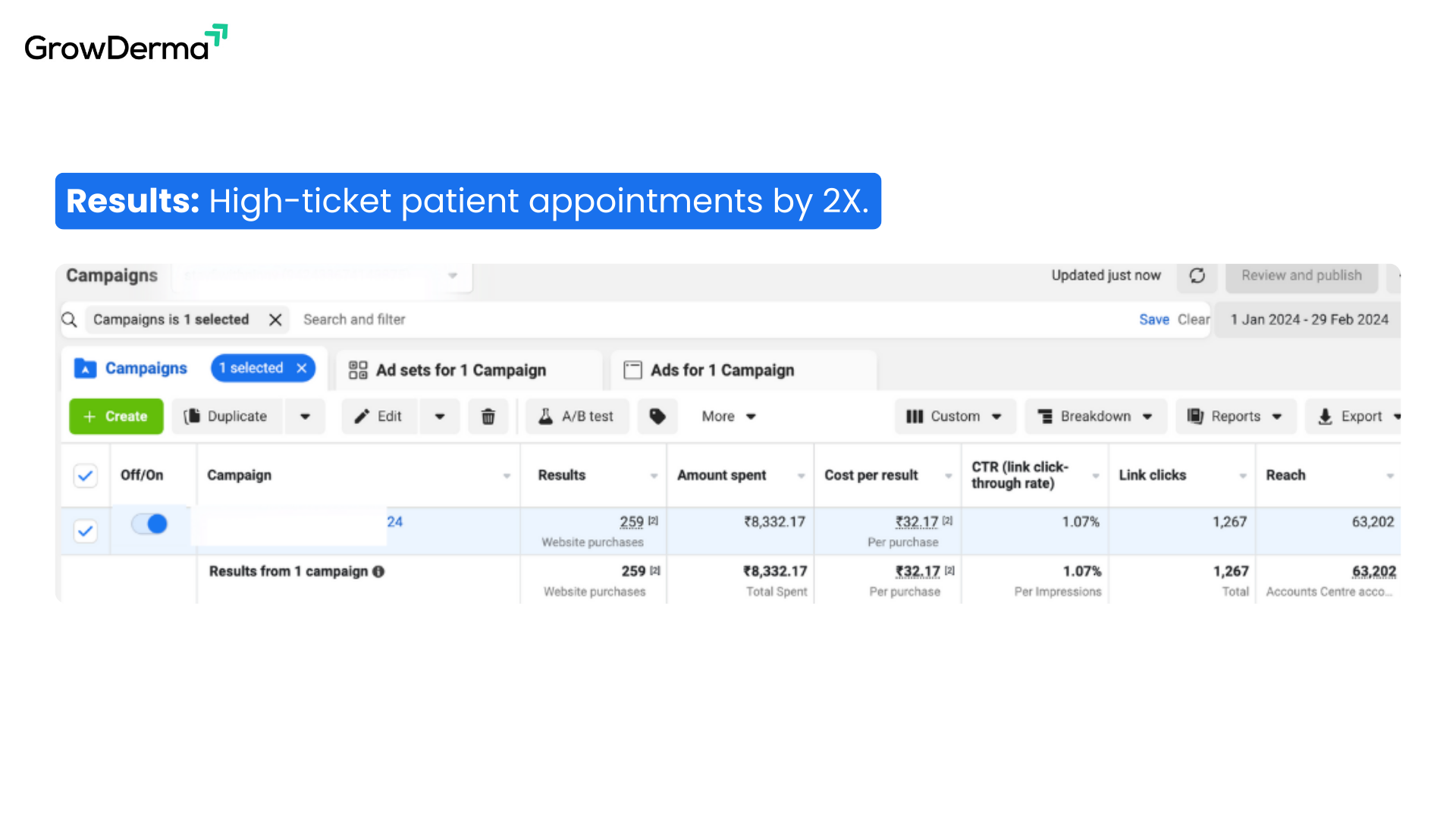The image size is (1456, 819).
Task: Uncheck the campaign row checkbox
Action: click(86, 531)
